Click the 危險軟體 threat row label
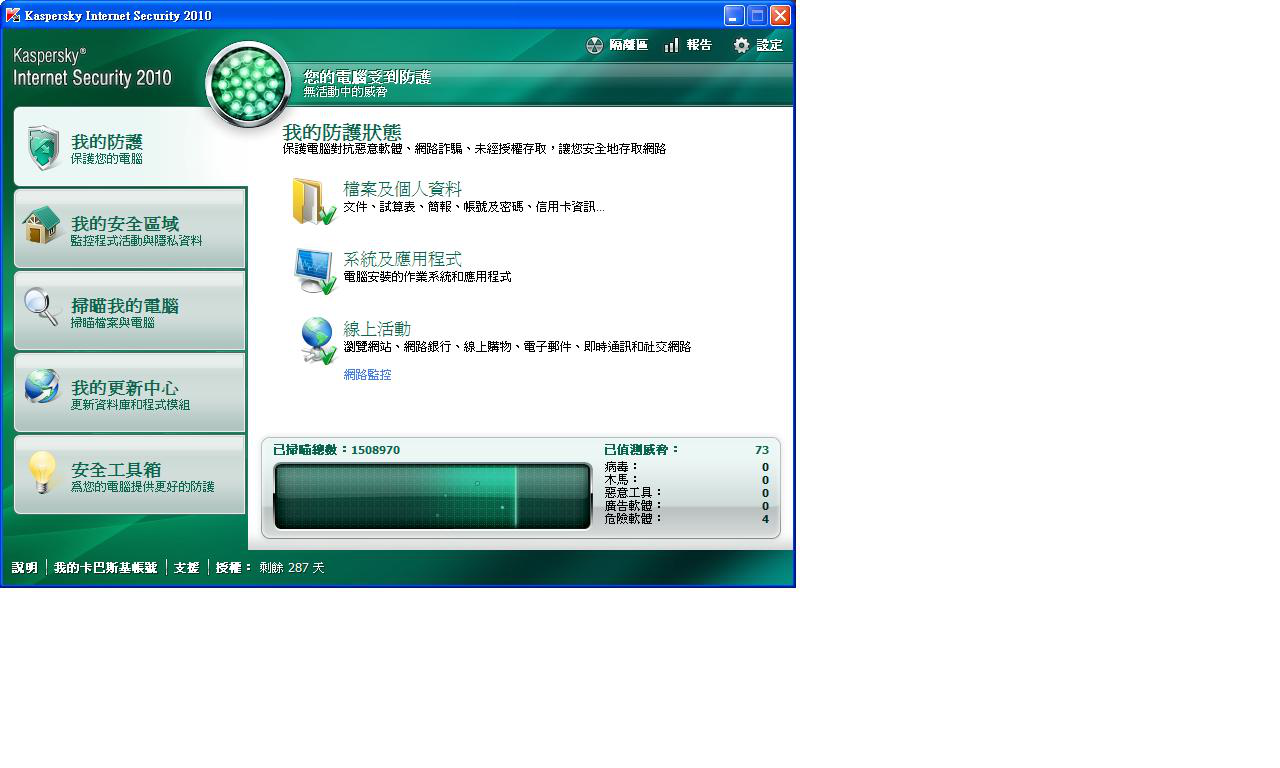This screenshot has height=768, width=1280. (x=633, y=519)
